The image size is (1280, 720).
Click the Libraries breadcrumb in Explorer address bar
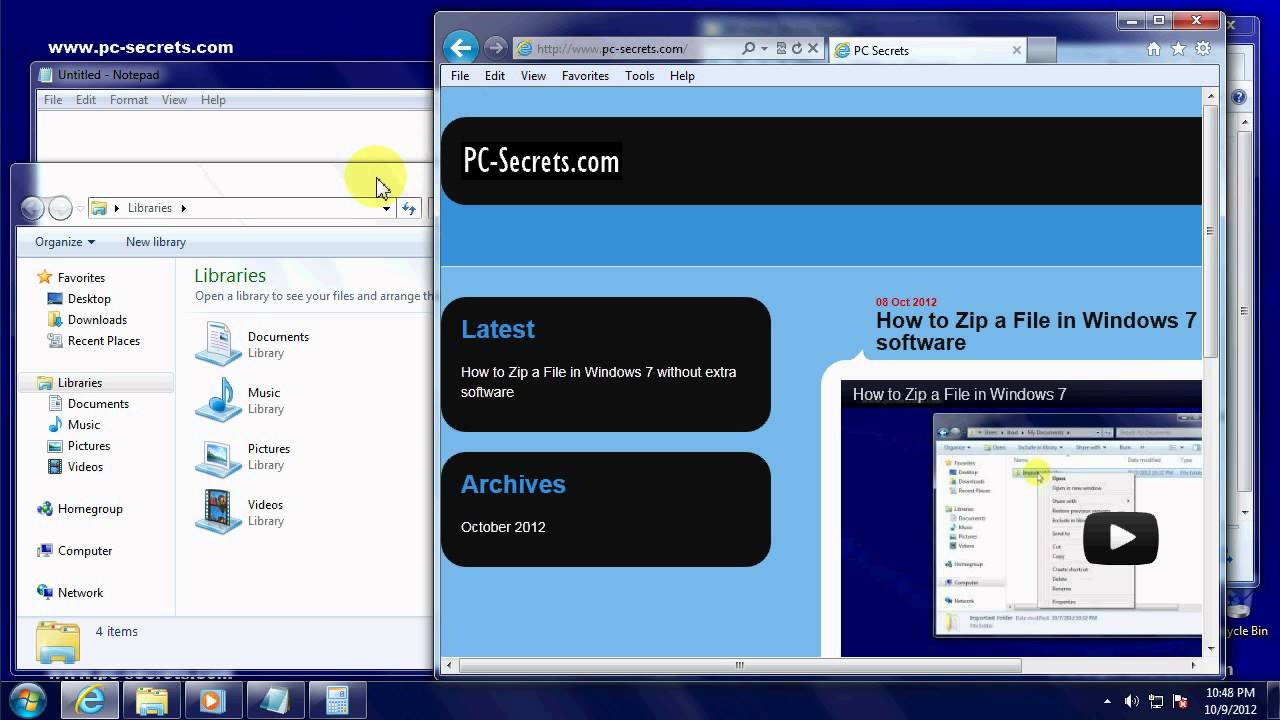150,208
